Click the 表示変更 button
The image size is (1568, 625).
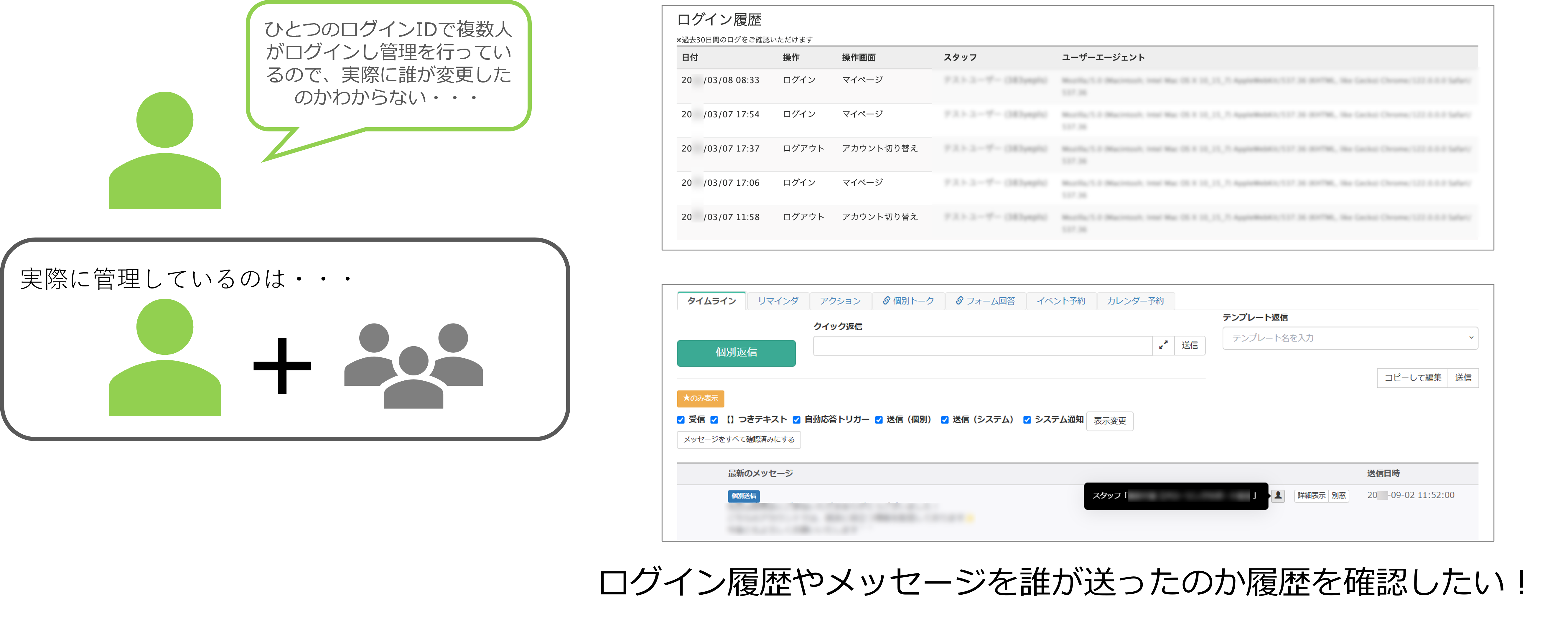coord(1109,420)
